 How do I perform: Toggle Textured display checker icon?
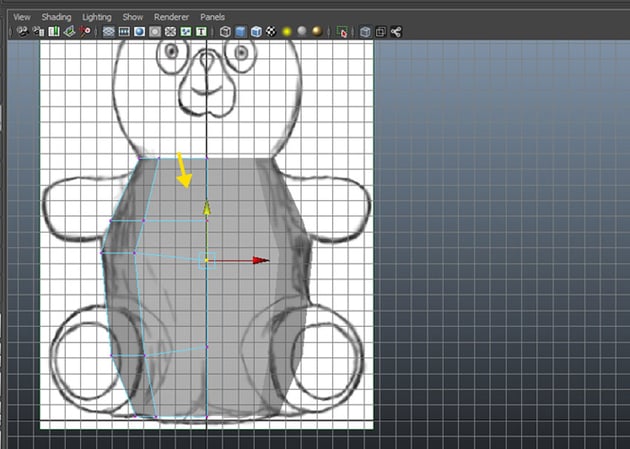[x=271, y=31]
